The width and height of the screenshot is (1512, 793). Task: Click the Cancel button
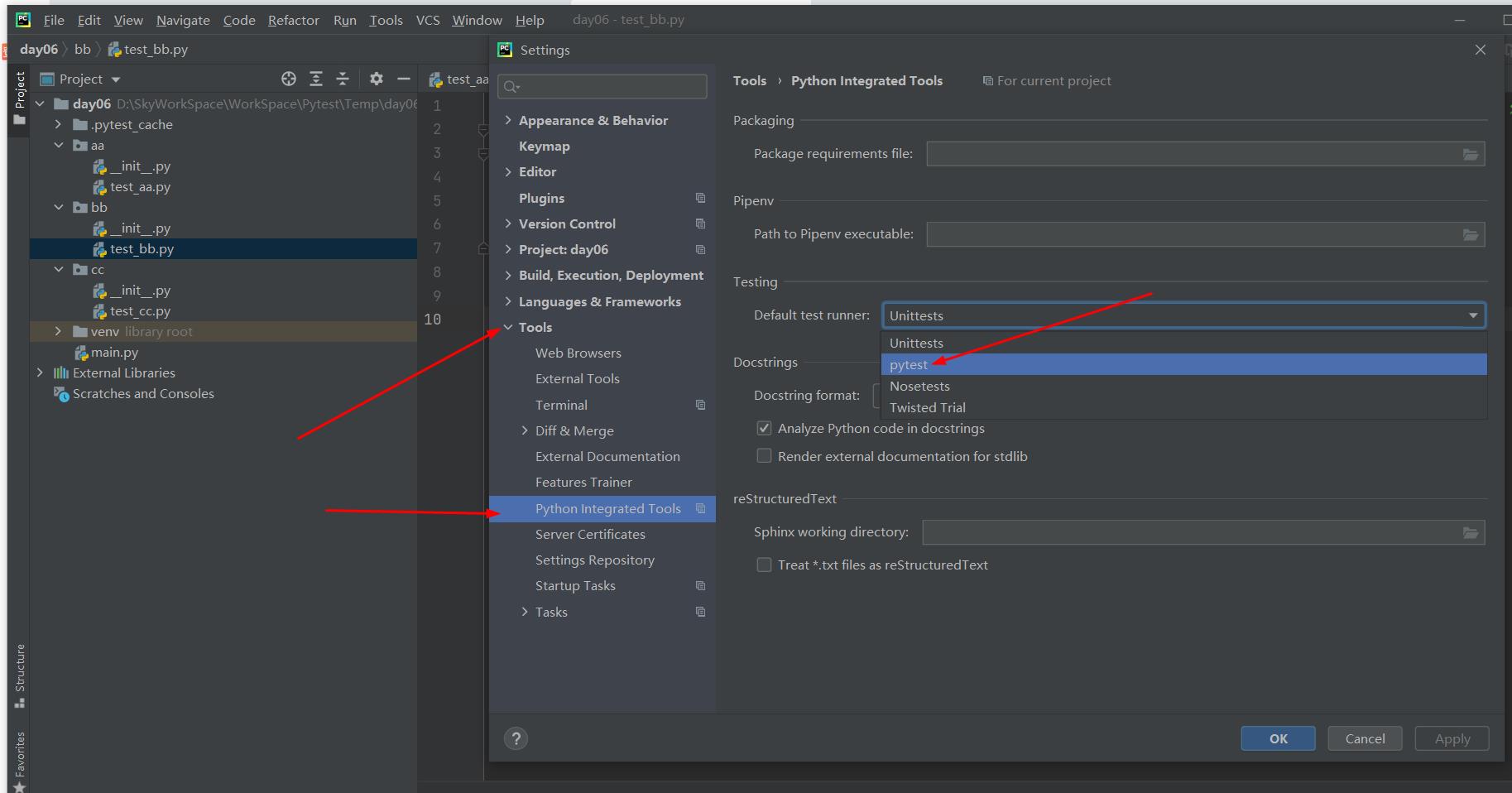[x=1365, y=738]
